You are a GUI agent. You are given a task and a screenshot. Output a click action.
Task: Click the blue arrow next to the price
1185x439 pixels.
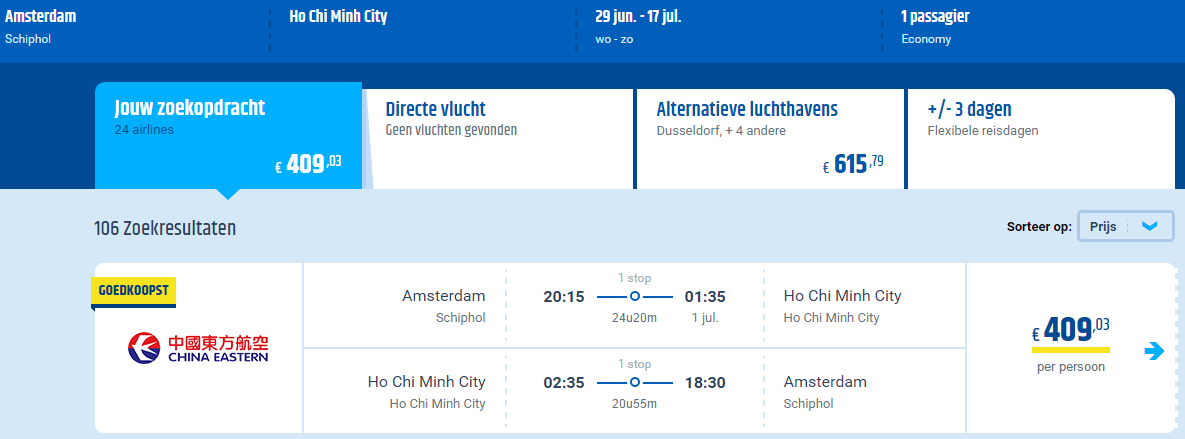[1154, 351]
